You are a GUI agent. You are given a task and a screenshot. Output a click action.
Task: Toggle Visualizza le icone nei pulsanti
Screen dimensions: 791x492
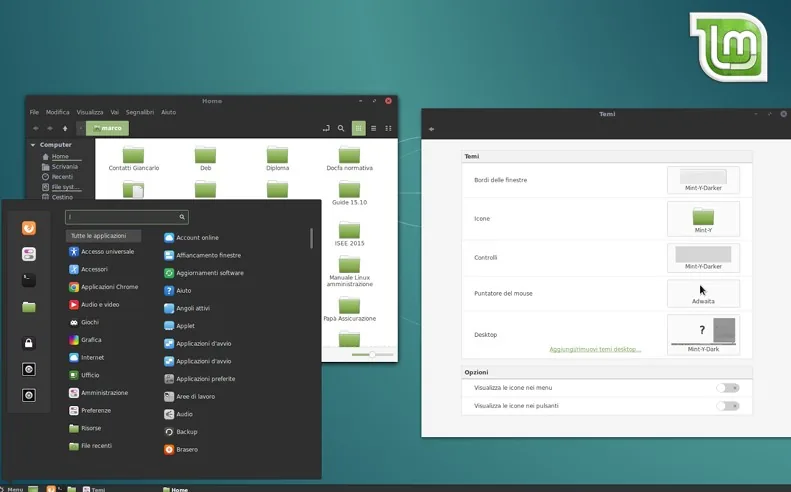click(727, 406)
